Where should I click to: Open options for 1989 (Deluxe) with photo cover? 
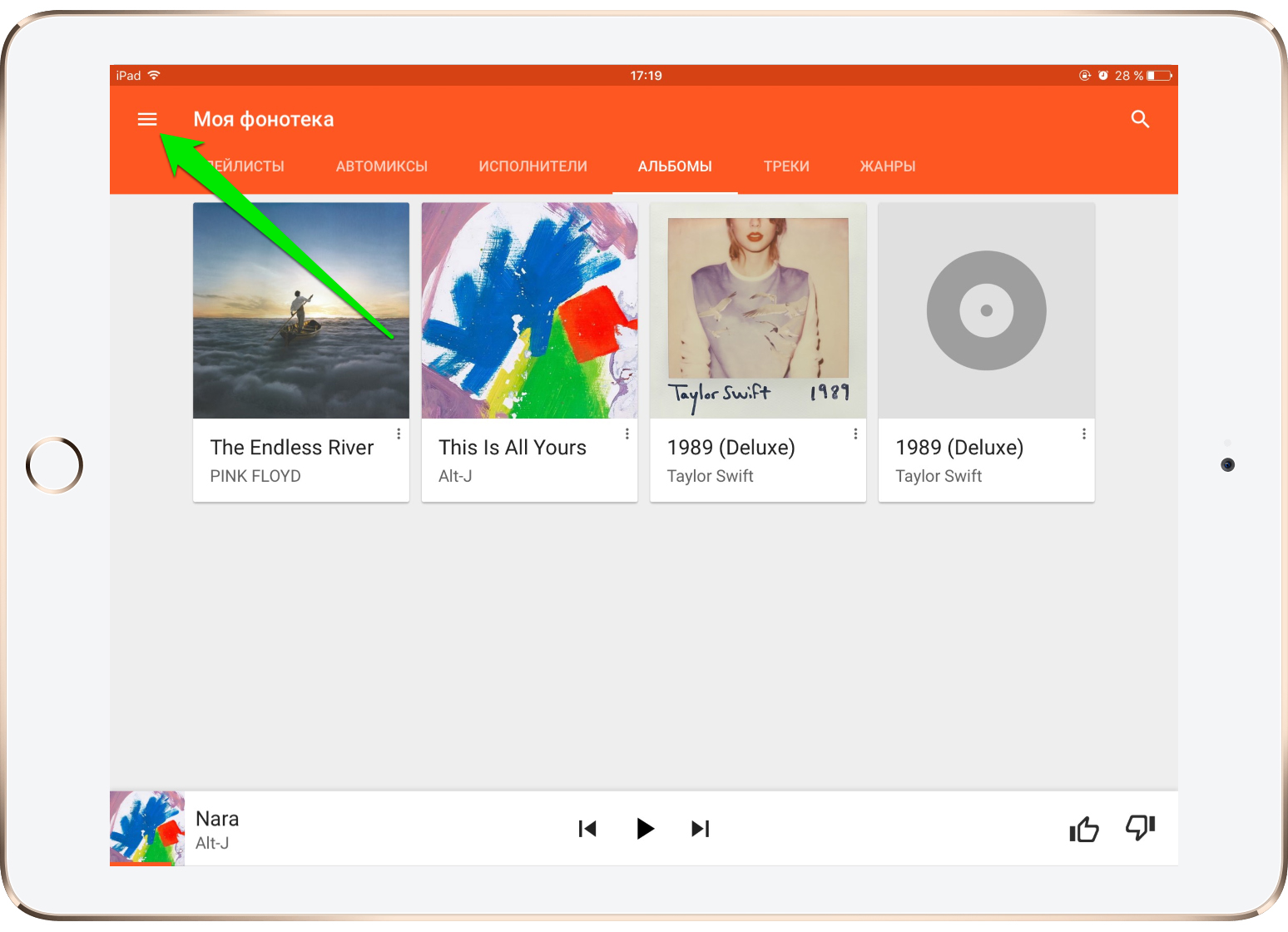tap(855, 434)
